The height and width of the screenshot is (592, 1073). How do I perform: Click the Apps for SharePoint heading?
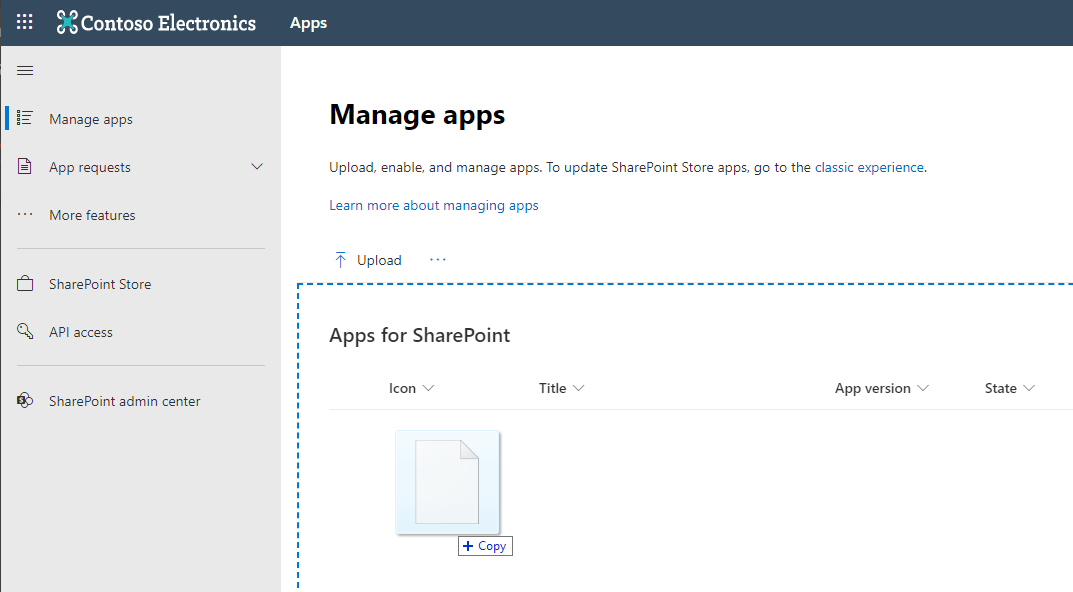point(419,335)
